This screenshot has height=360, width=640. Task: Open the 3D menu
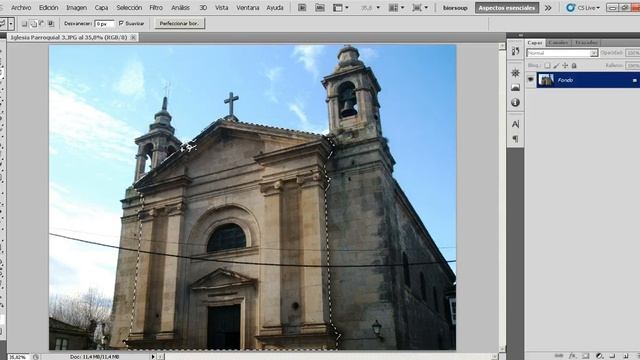pos(203,7)
